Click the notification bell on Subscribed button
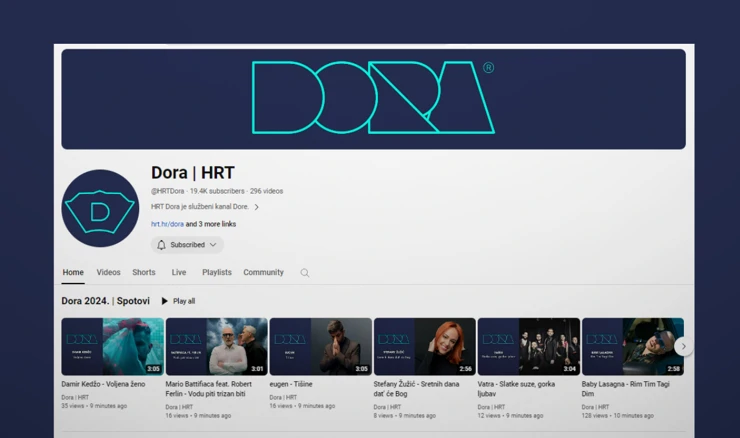The height and width of the screenshot is (438, 740). tap(161, 245)
